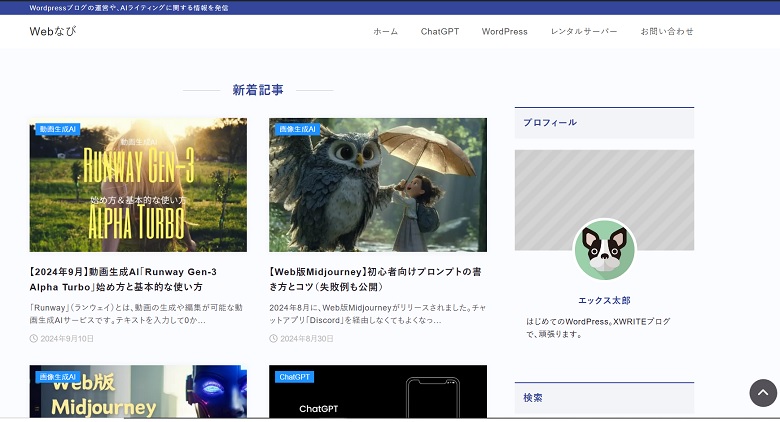This screenshot has width=780, height=422.
Task: Open the Webなび site logo
Action: pos(53,31)
